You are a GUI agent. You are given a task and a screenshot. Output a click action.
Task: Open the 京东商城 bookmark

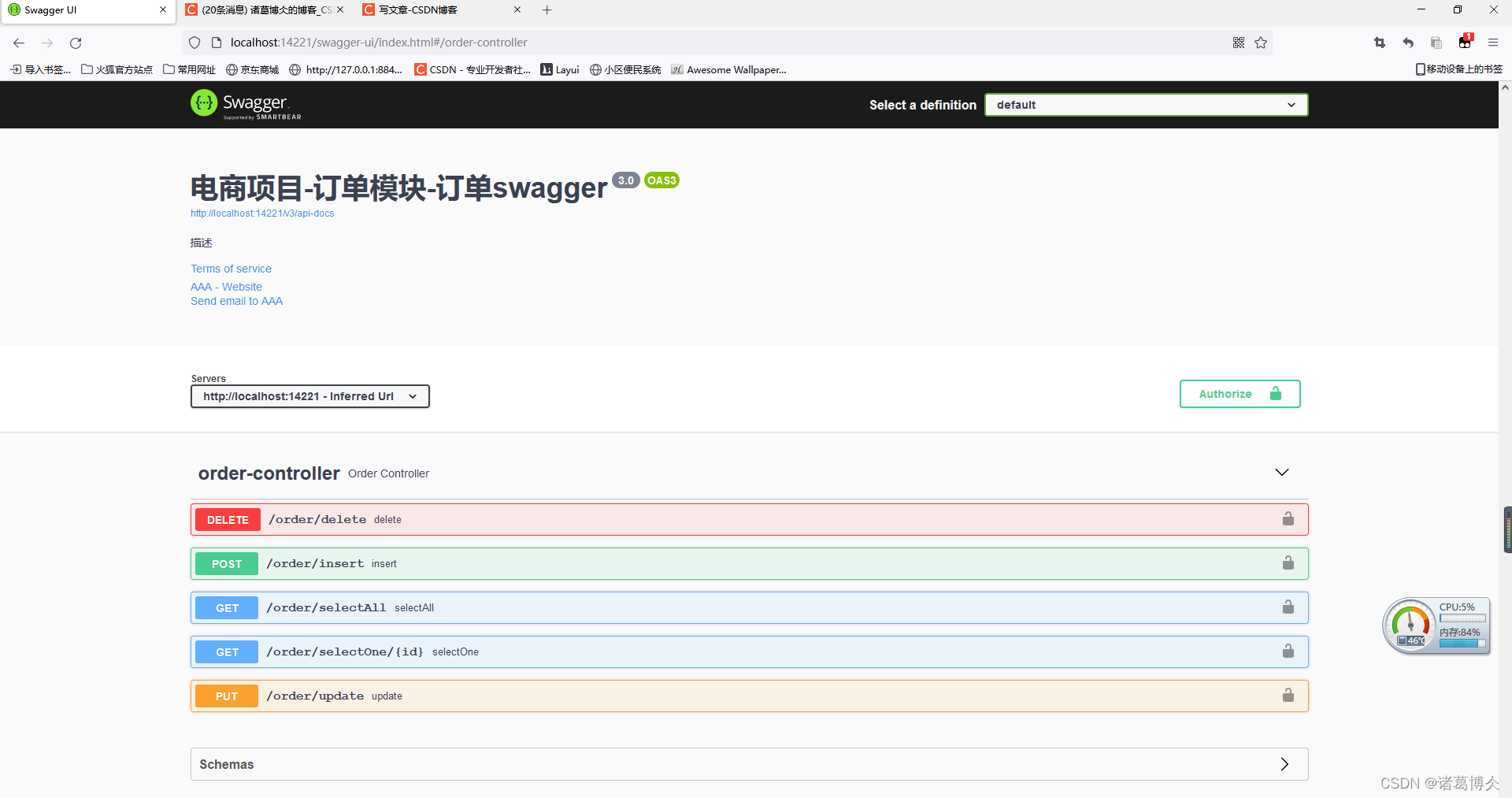[x=252, y=69]
